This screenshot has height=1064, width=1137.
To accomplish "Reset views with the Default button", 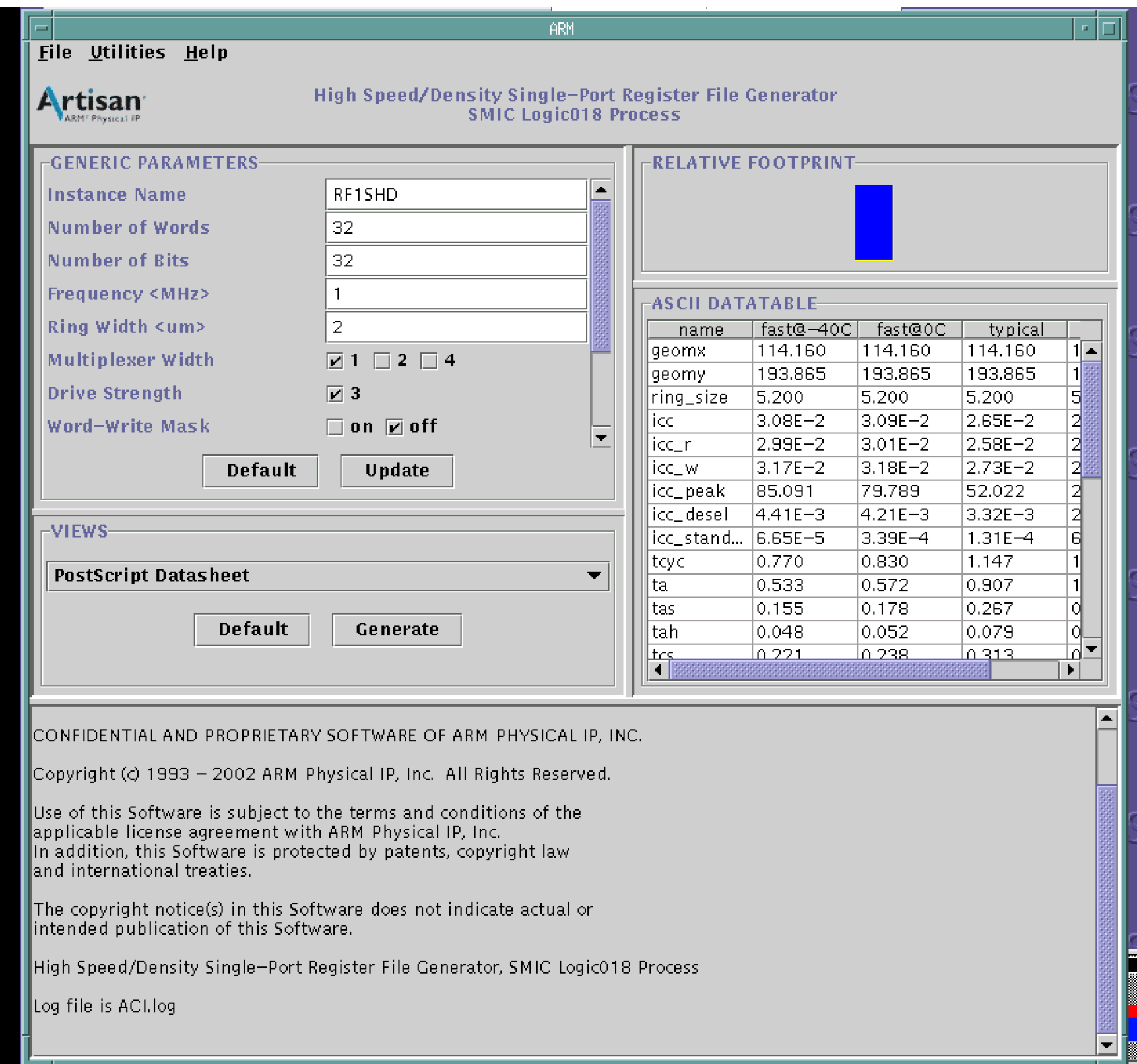I will click(x=252, y=629).
